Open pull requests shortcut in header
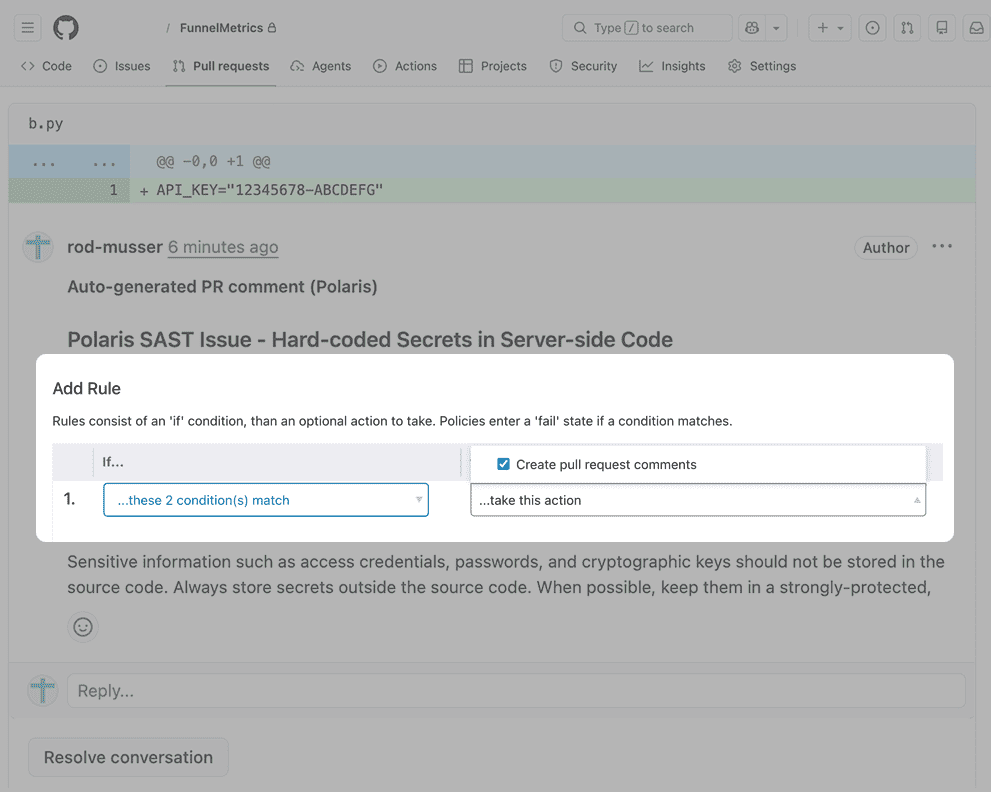This screenshot has height=792, width=991. pos(907,28)
